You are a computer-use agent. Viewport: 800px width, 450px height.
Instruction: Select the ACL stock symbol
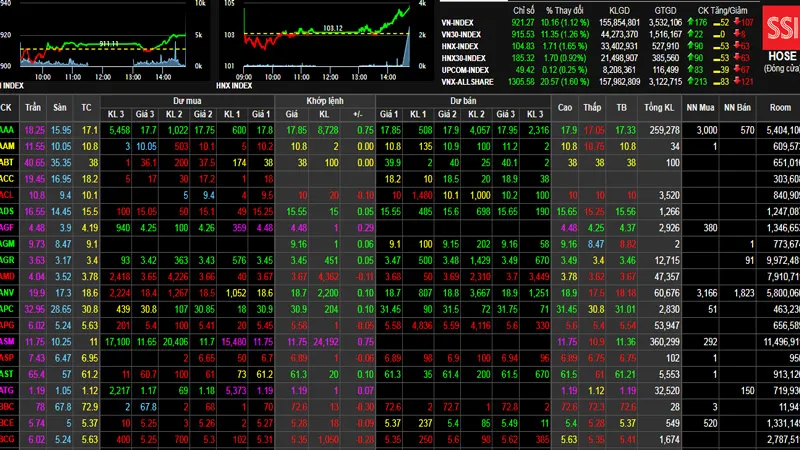(x=7, y=195)
